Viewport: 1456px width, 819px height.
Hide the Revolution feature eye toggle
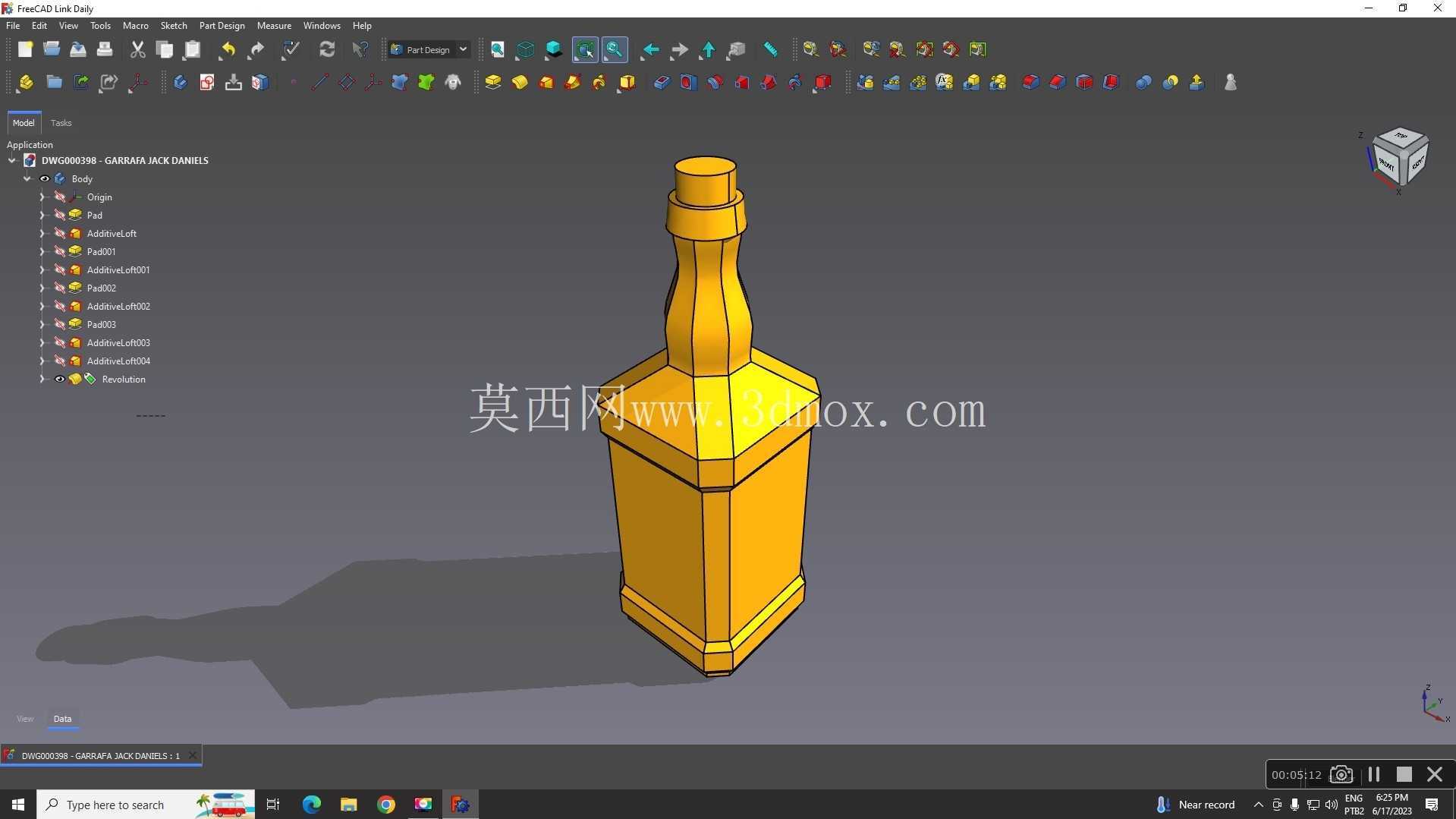(60, 380)
